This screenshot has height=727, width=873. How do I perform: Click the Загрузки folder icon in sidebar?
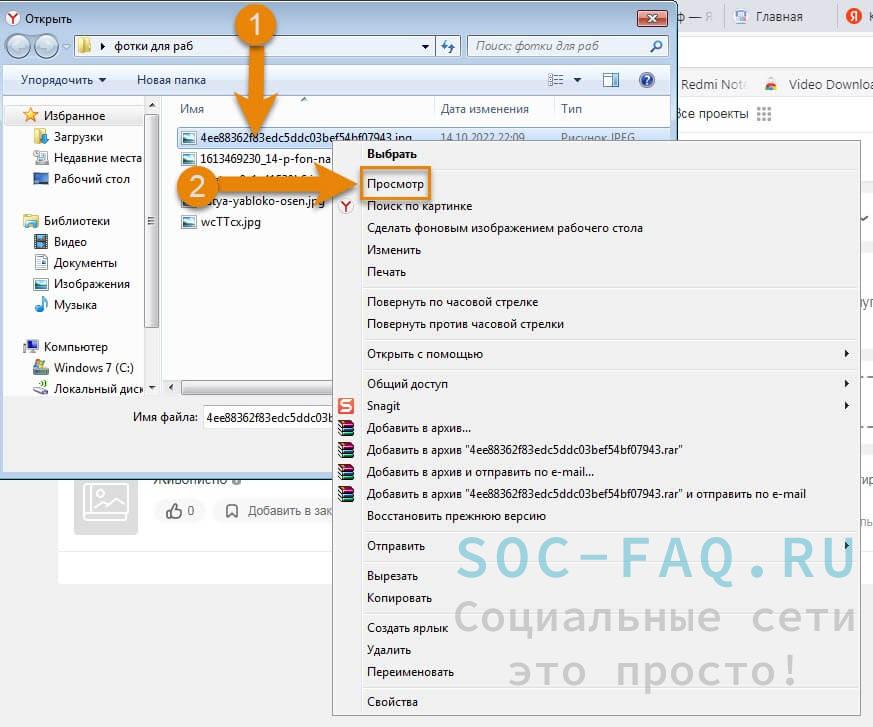click(x=41, y=136)
